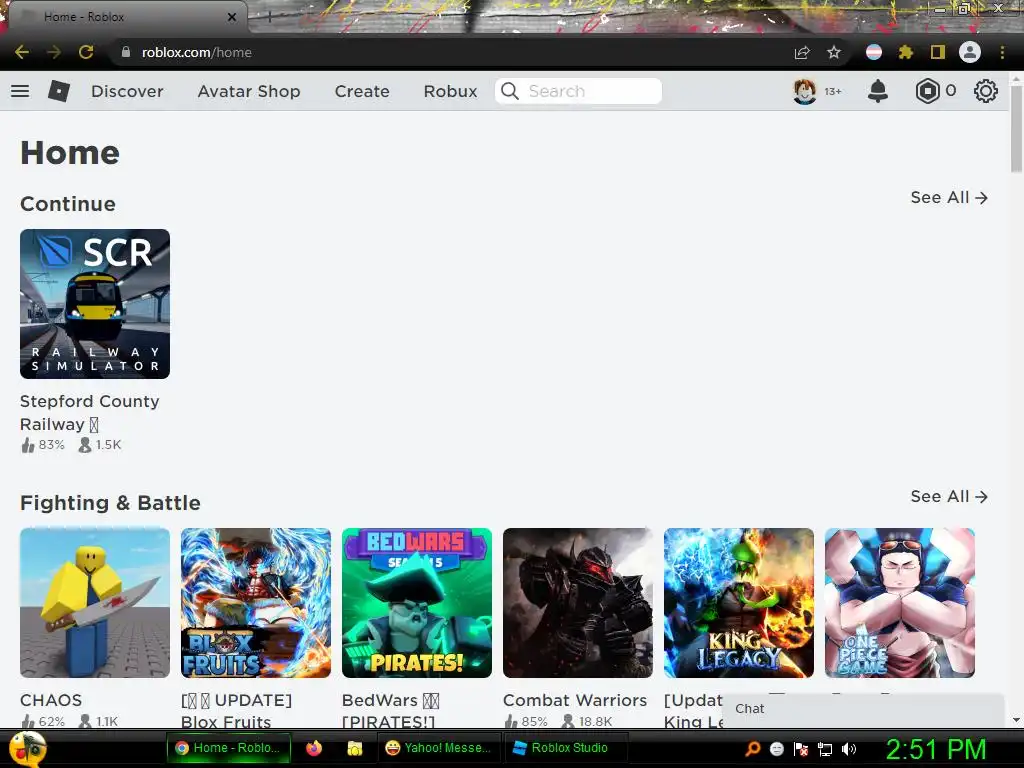Viewport: 1024px width, 768px height.
Task: Click the network tray icon
Action: click(x=825, y=749)
